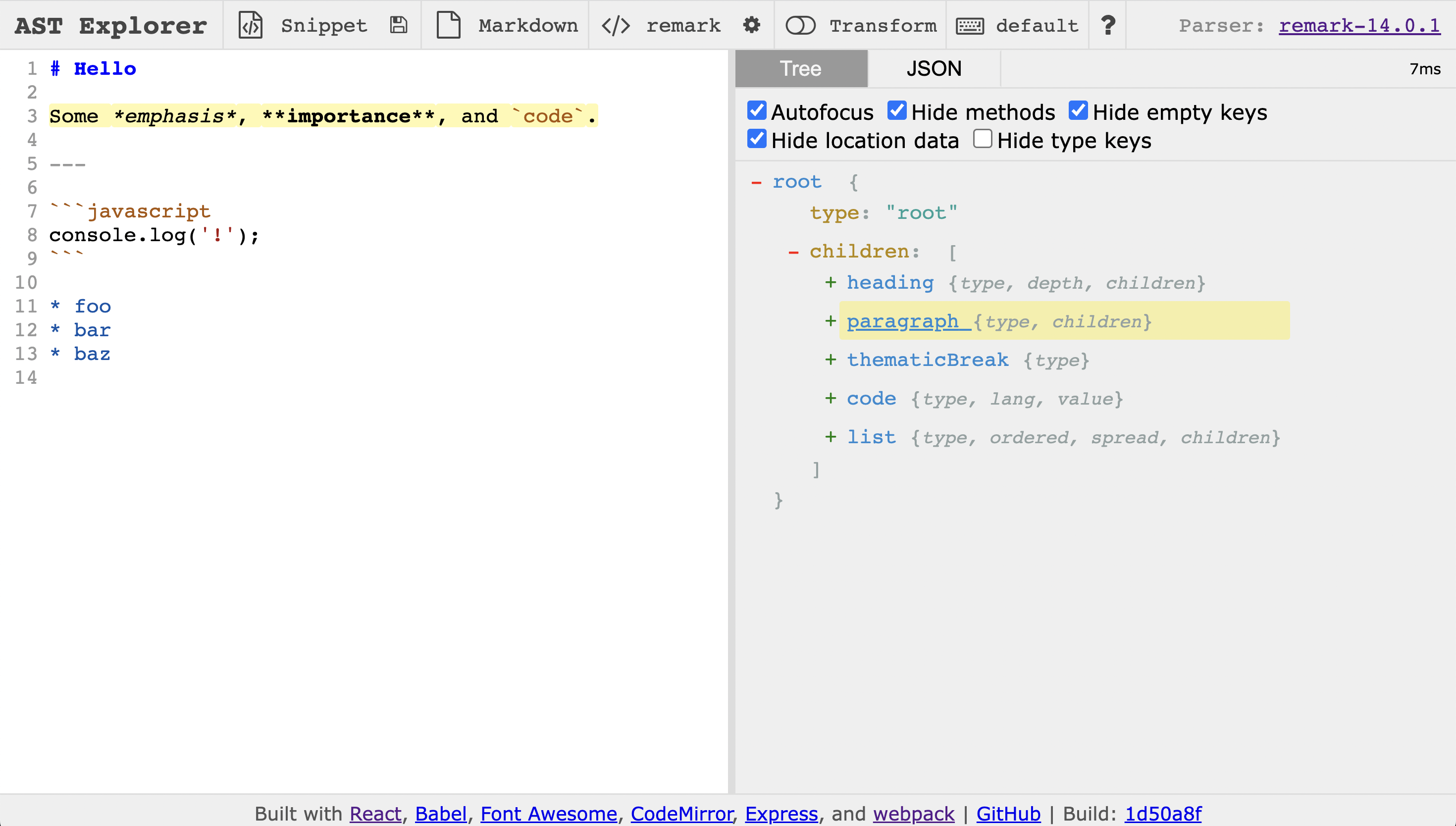
Task: Open the Snippet panel icon
Action: click(250, 25)
